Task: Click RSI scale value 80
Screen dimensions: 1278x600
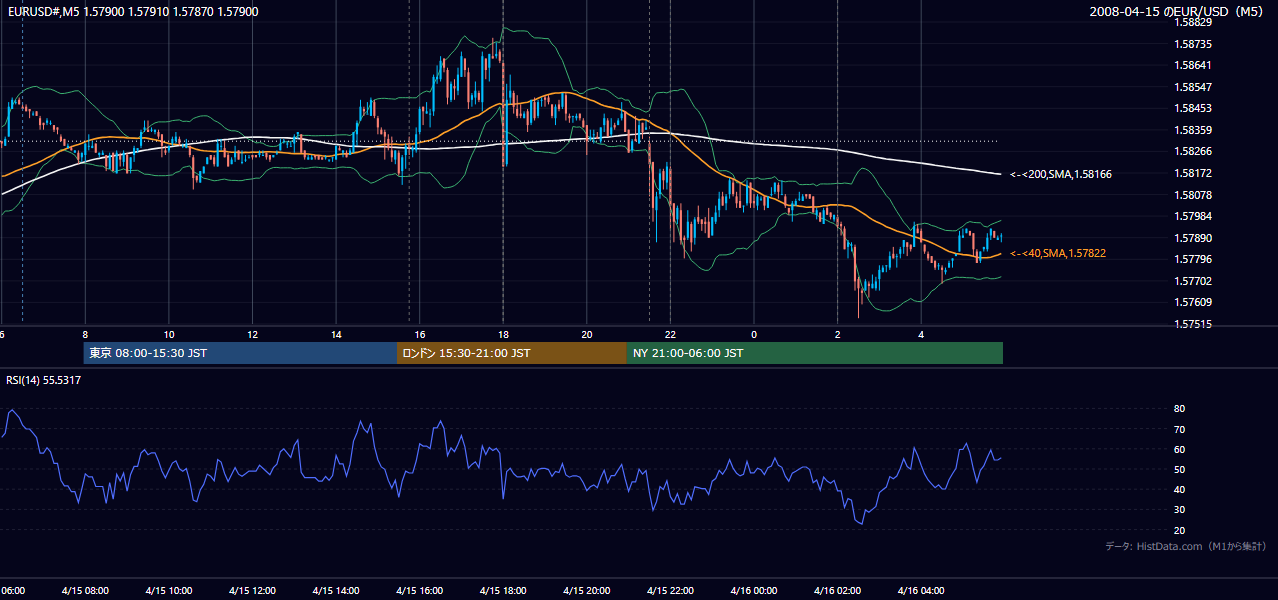Action: pos(1180,409)
